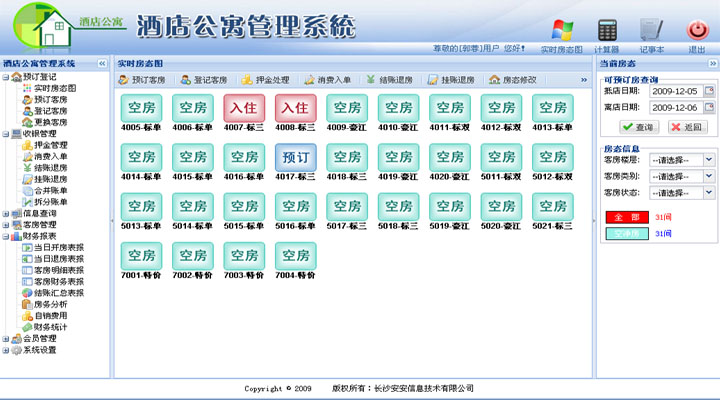The width and height of the screenshot is (720, 400).
Task: Expand the 客房管理 tree node
Action: tap(6, 225)
